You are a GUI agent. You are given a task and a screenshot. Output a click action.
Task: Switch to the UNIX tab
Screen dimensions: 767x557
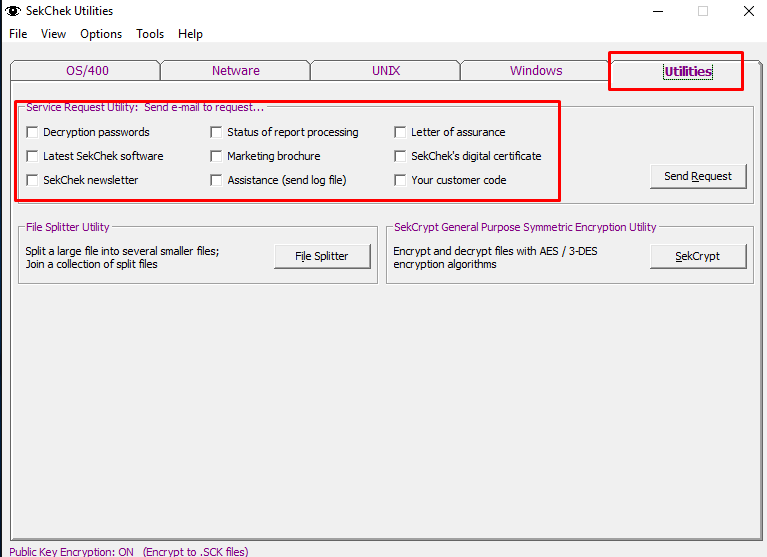385,70
